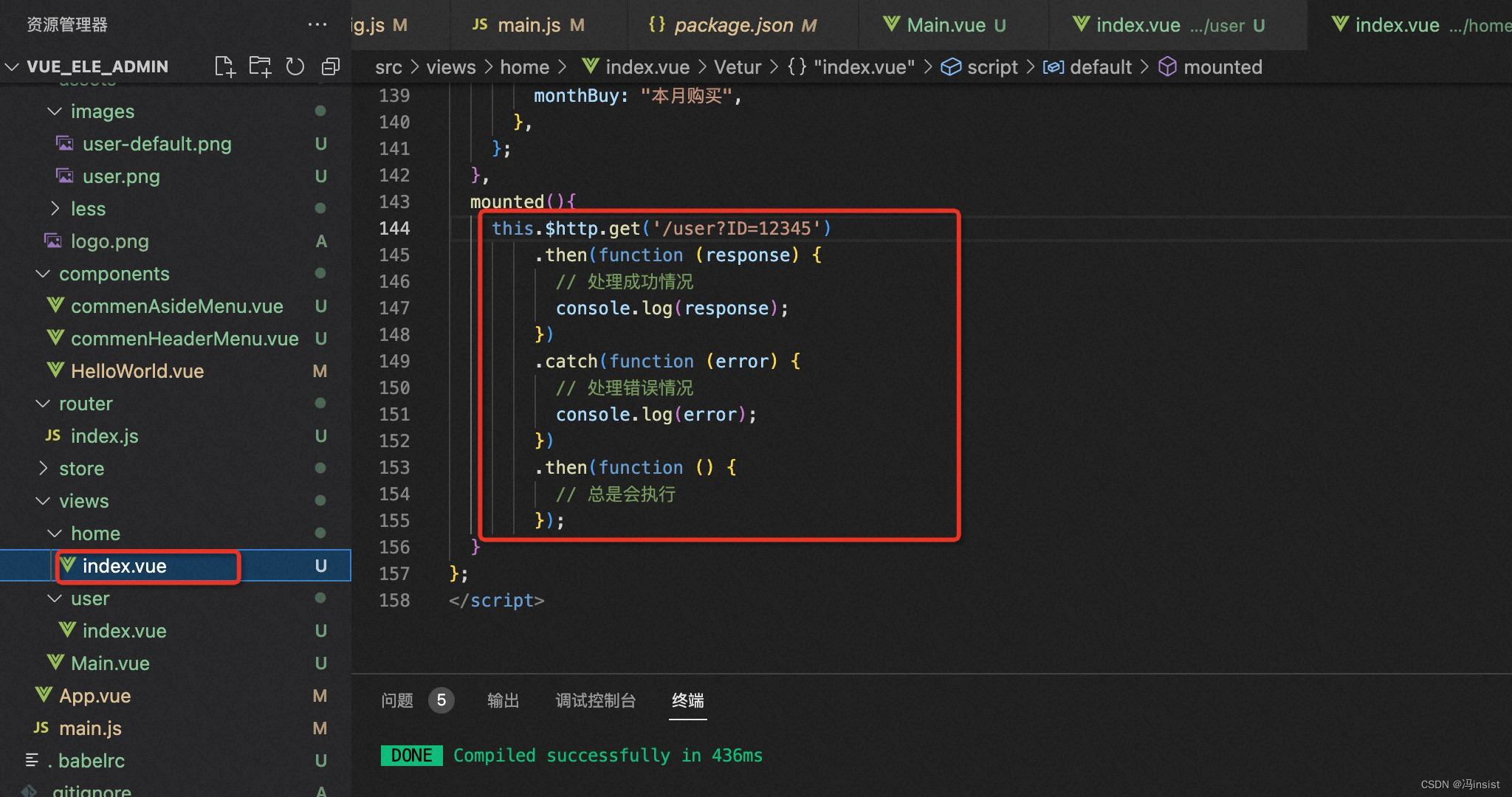The width and height of the screenshot is (1512, 797).
Task: Switch to the Main.vue editor tab
Action: tap(945, 25)
